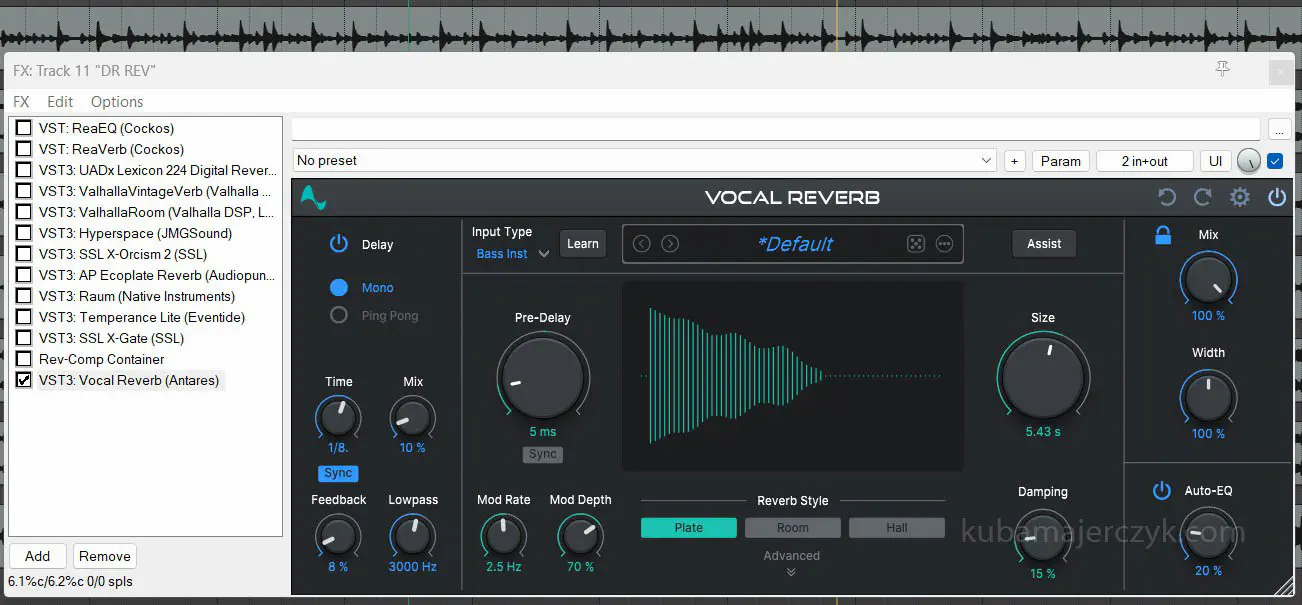The height and width of the screenshot is (605, 1302).
Task: Open the No preset dropdown
Action: pos(645,161)
